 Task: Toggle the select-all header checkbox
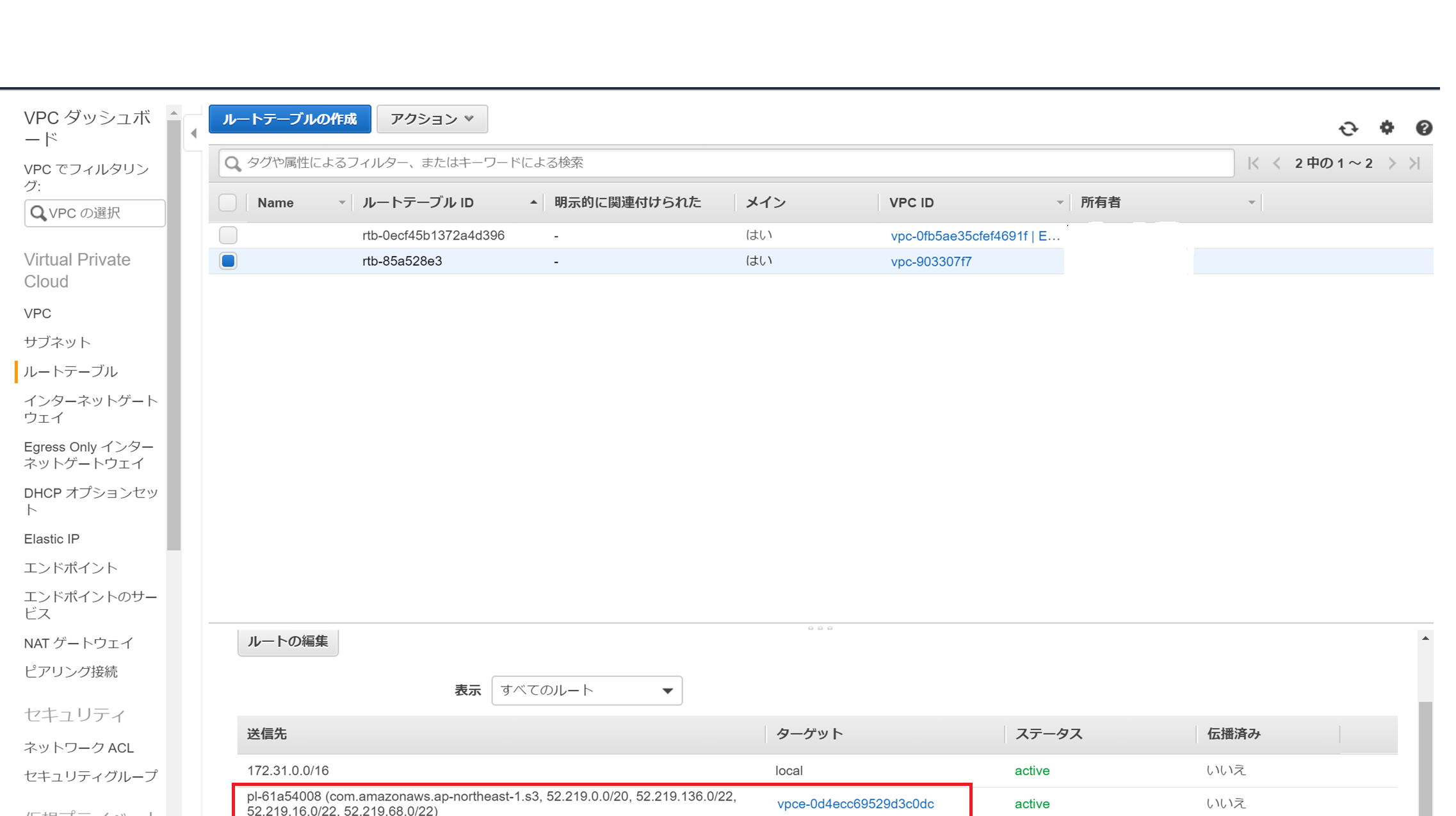[227, 202]
